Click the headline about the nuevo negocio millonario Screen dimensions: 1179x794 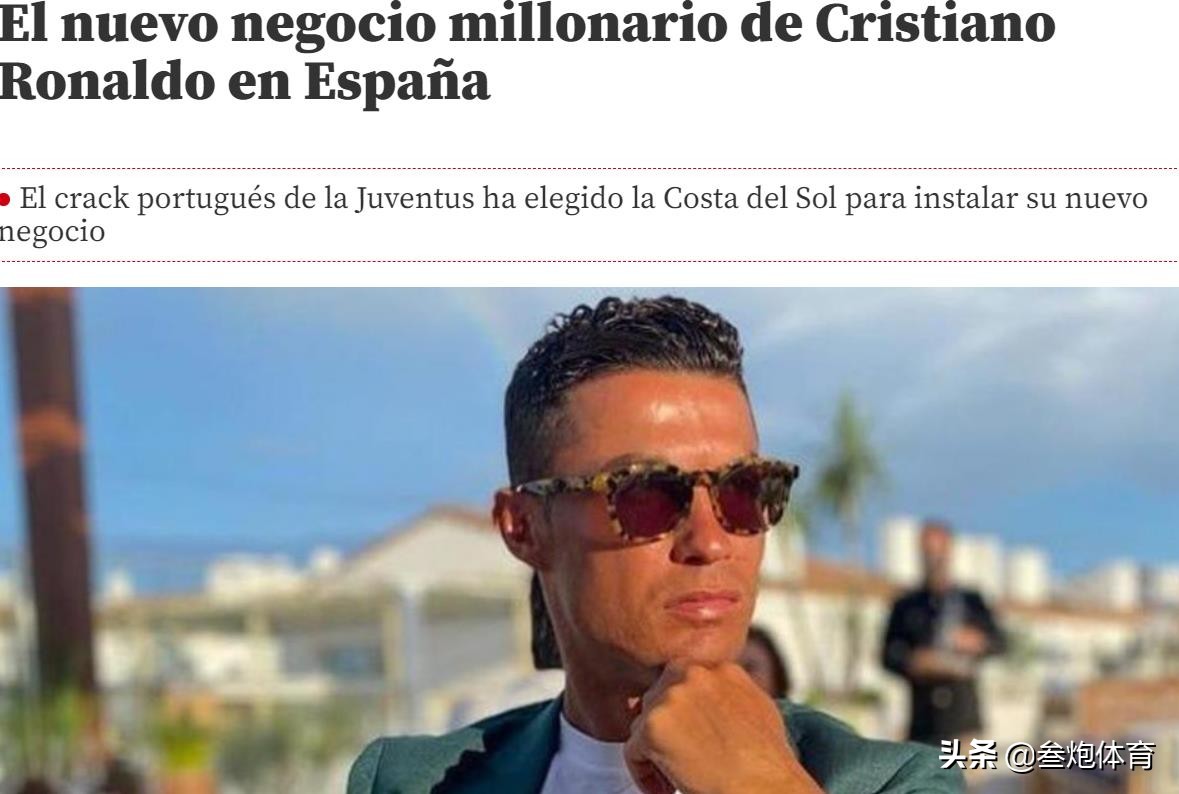coord(527,51)
